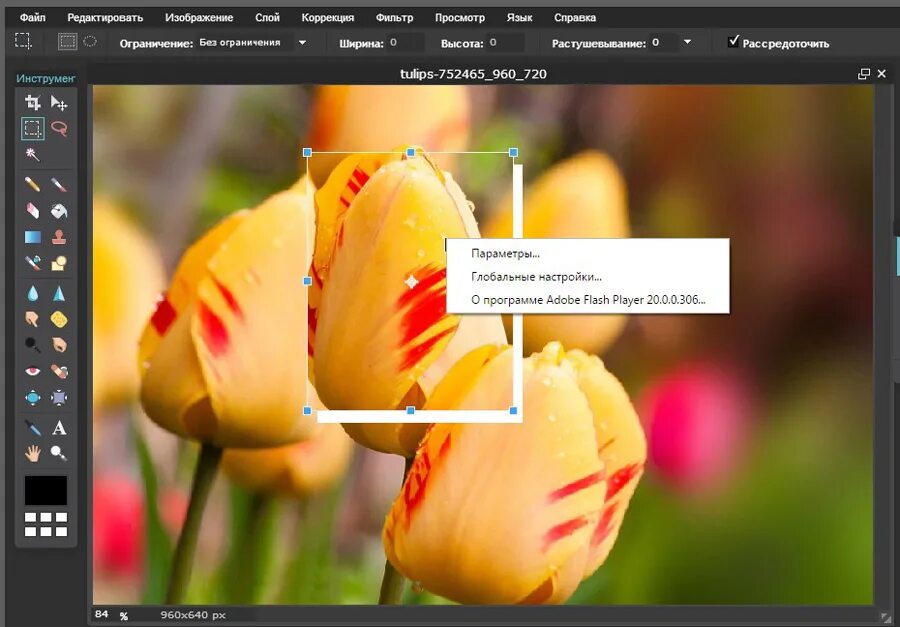Viewport: 900px width, 627px height.
Task: Select the Paint Bucket tool
Action: point(59,211)
